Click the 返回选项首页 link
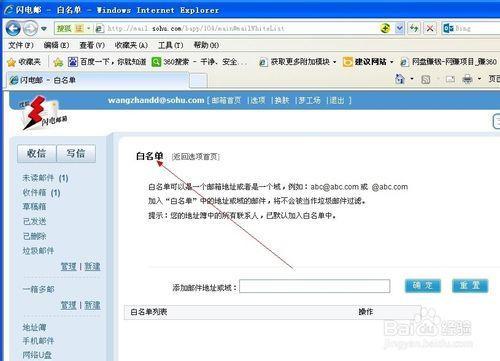This screenshot has height=361, width=500. (x=196, y=157)
